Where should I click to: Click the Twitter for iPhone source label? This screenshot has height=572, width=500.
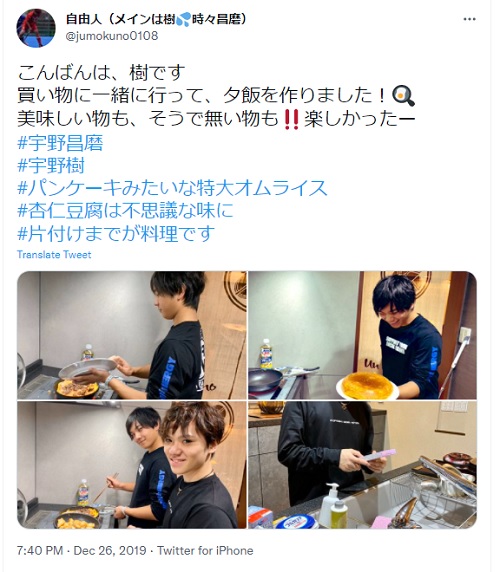[205, 550]
